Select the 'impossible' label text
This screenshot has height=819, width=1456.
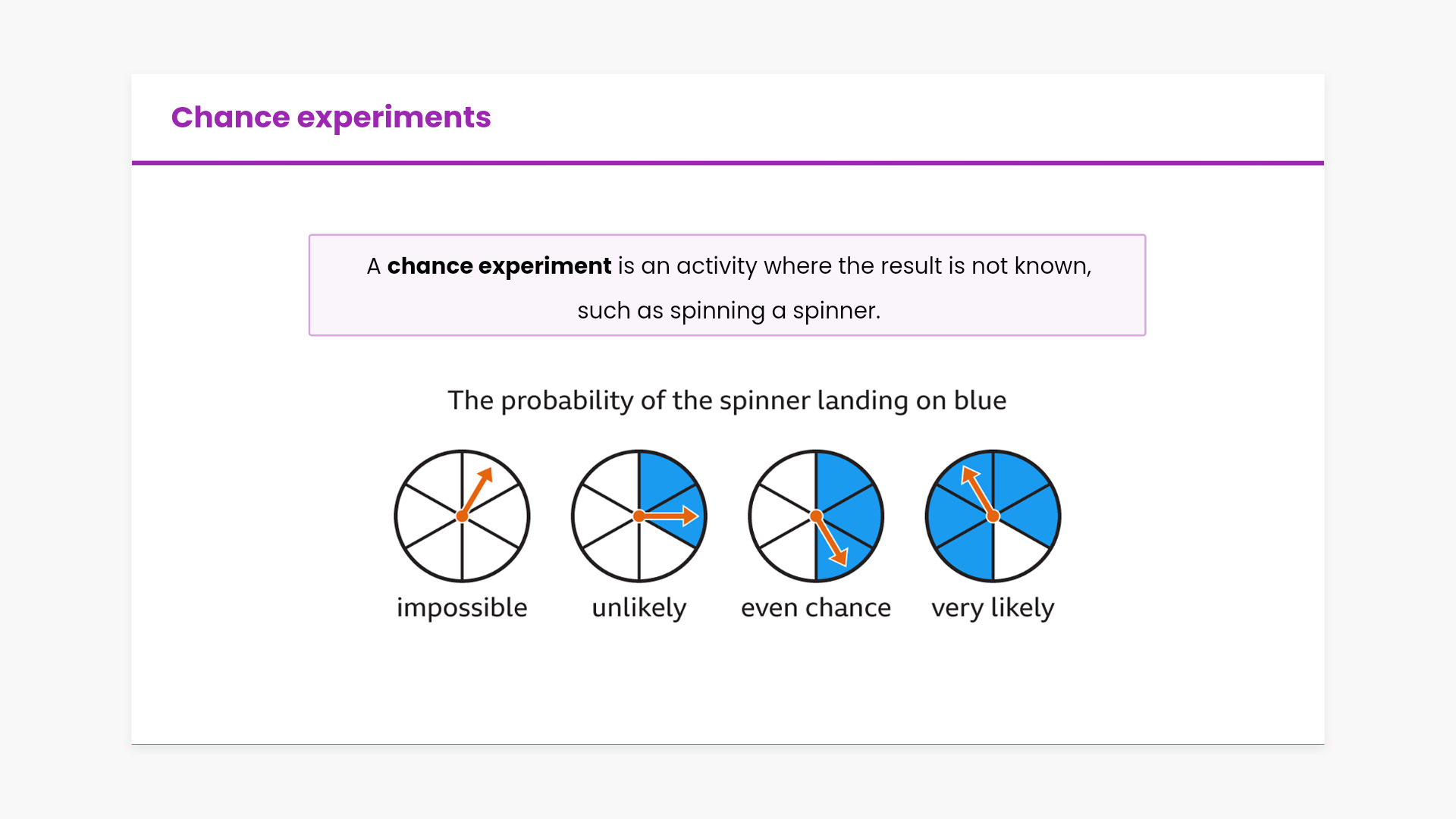pos(462,608)
